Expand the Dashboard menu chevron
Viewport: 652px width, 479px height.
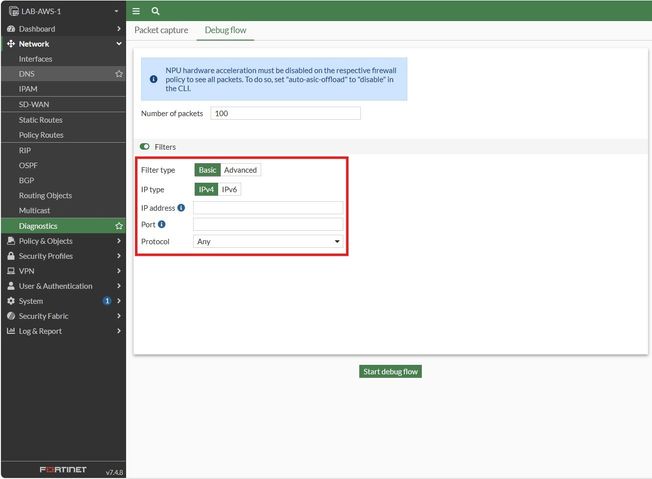[x=119, y=29]
